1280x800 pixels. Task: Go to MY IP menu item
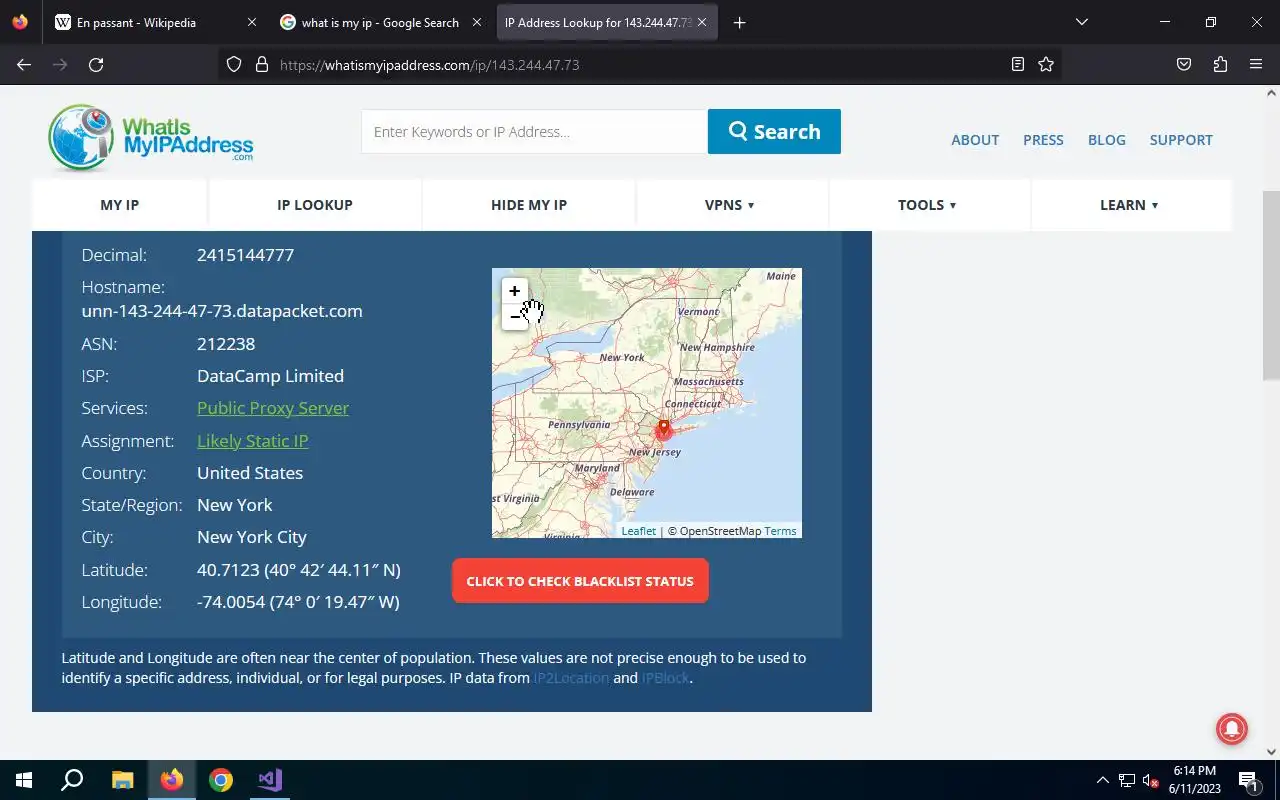(x=119, y=205)
